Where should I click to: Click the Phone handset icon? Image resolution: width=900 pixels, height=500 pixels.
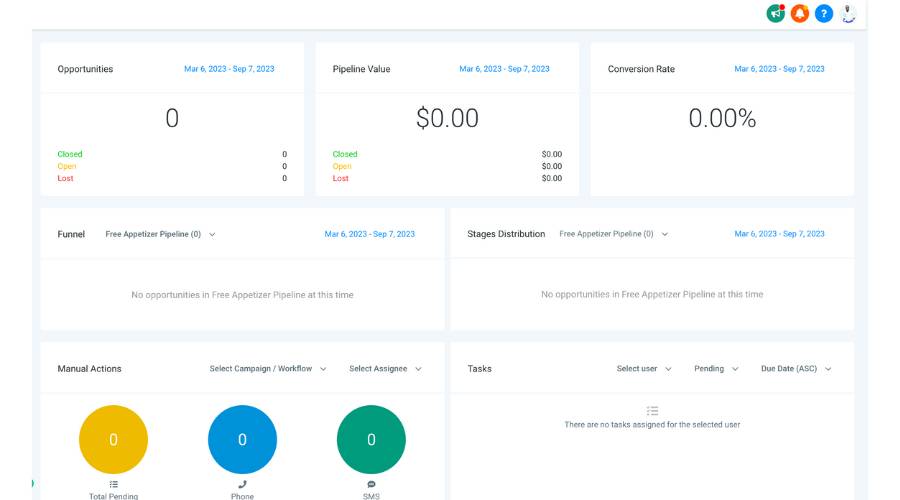point(242,484)
